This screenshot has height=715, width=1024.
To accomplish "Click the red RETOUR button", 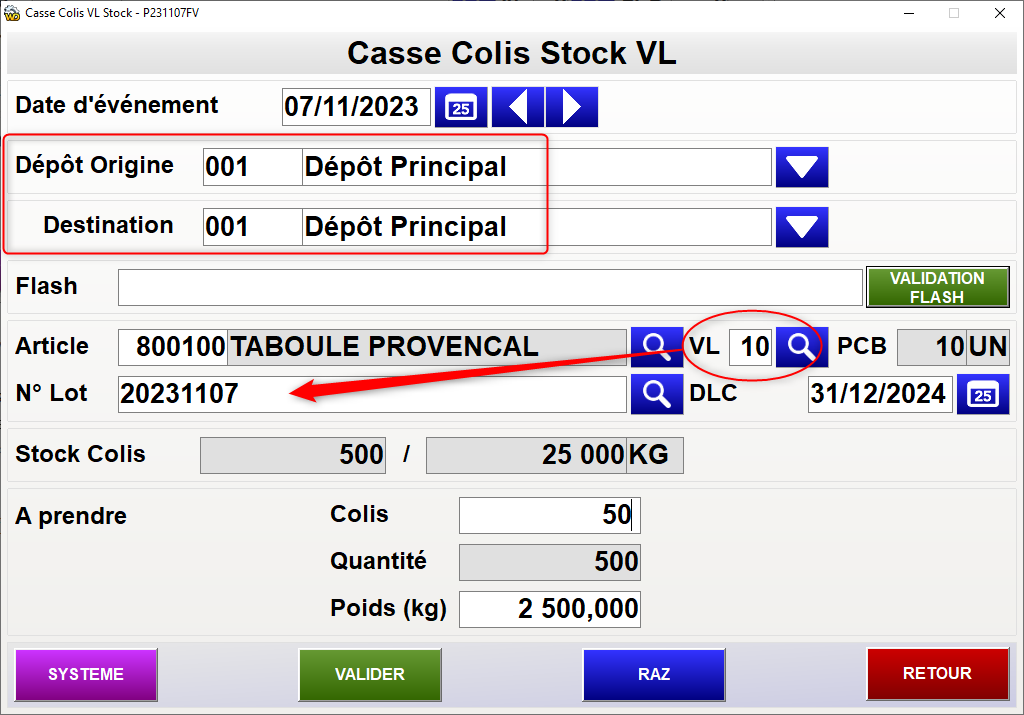I will pyautogui.click(x=937, y=674).
